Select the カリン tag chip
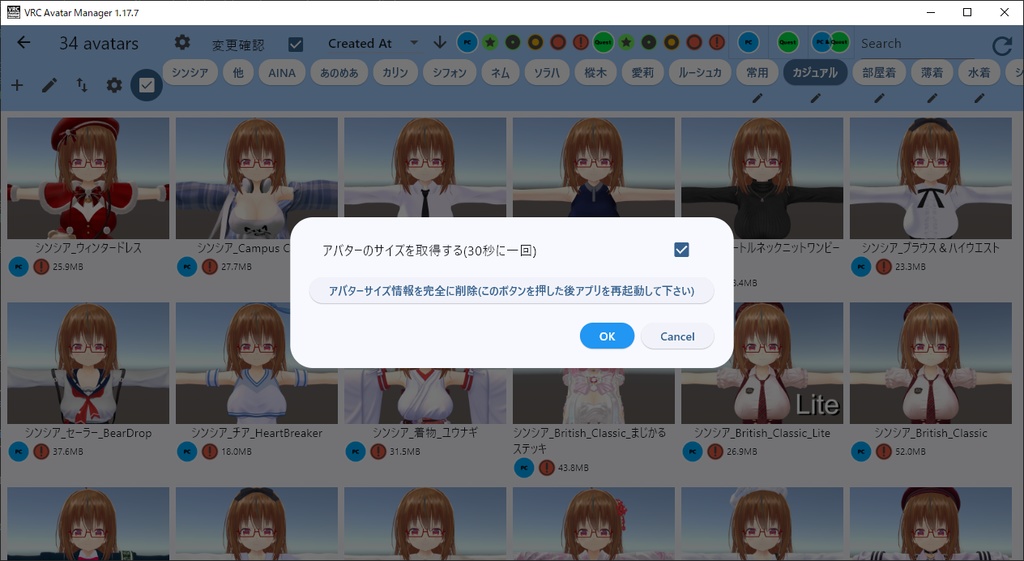Screen dimensions: 1024x561 (395, 72)
